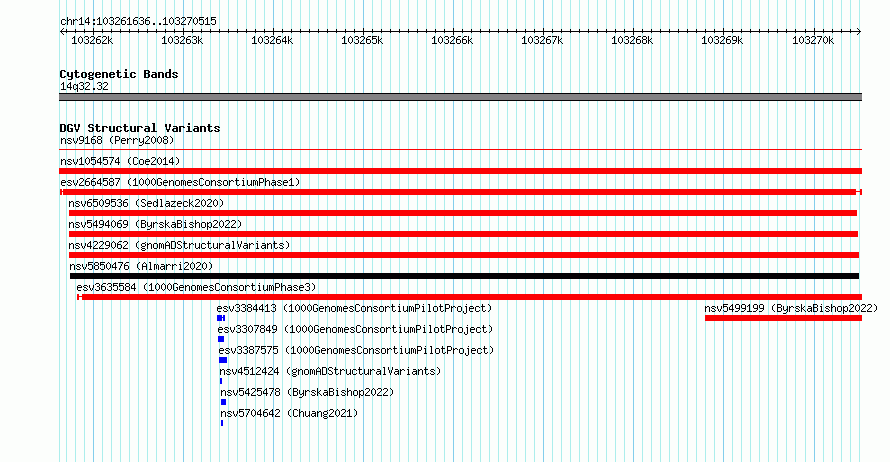The width and height of the screenshot is (890, 462).
Task: Click the 103268k ruler label
Action: [632, 40]
